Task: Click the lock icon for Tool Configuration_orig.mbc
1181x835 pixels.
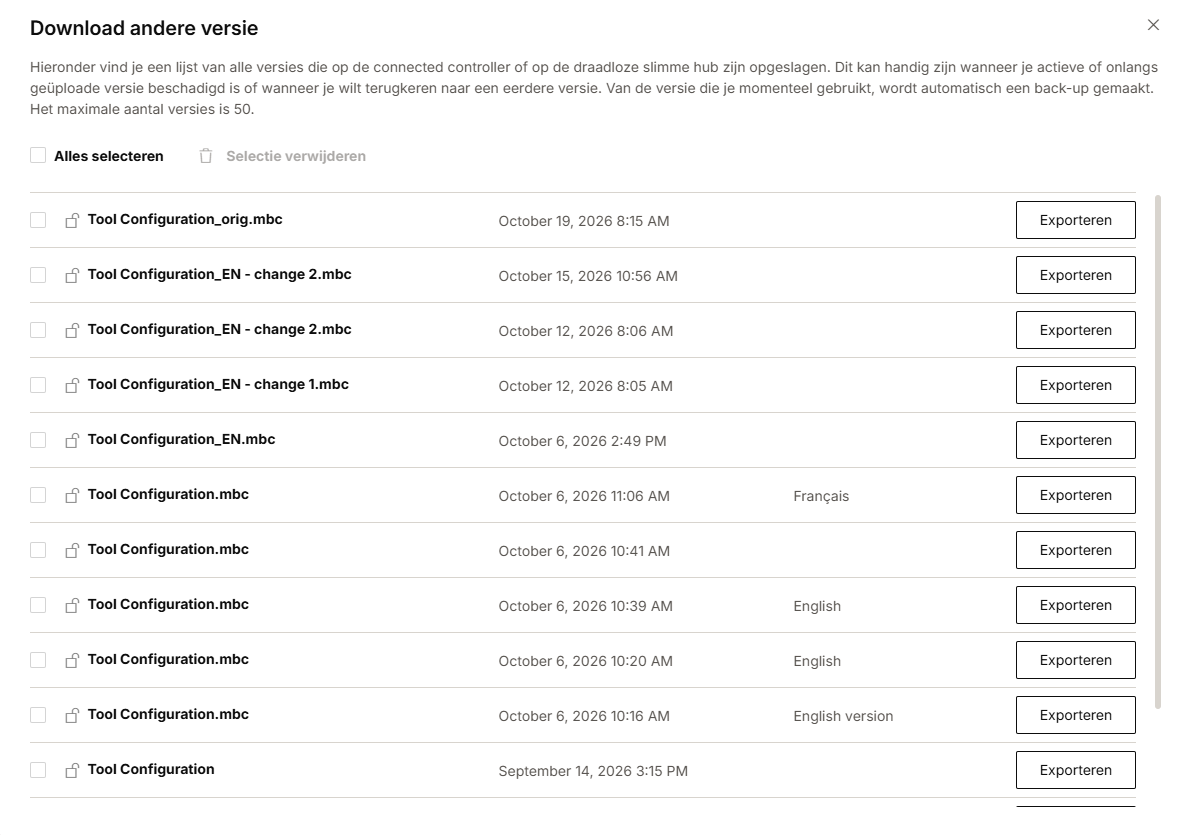Action: coord(72,221)
